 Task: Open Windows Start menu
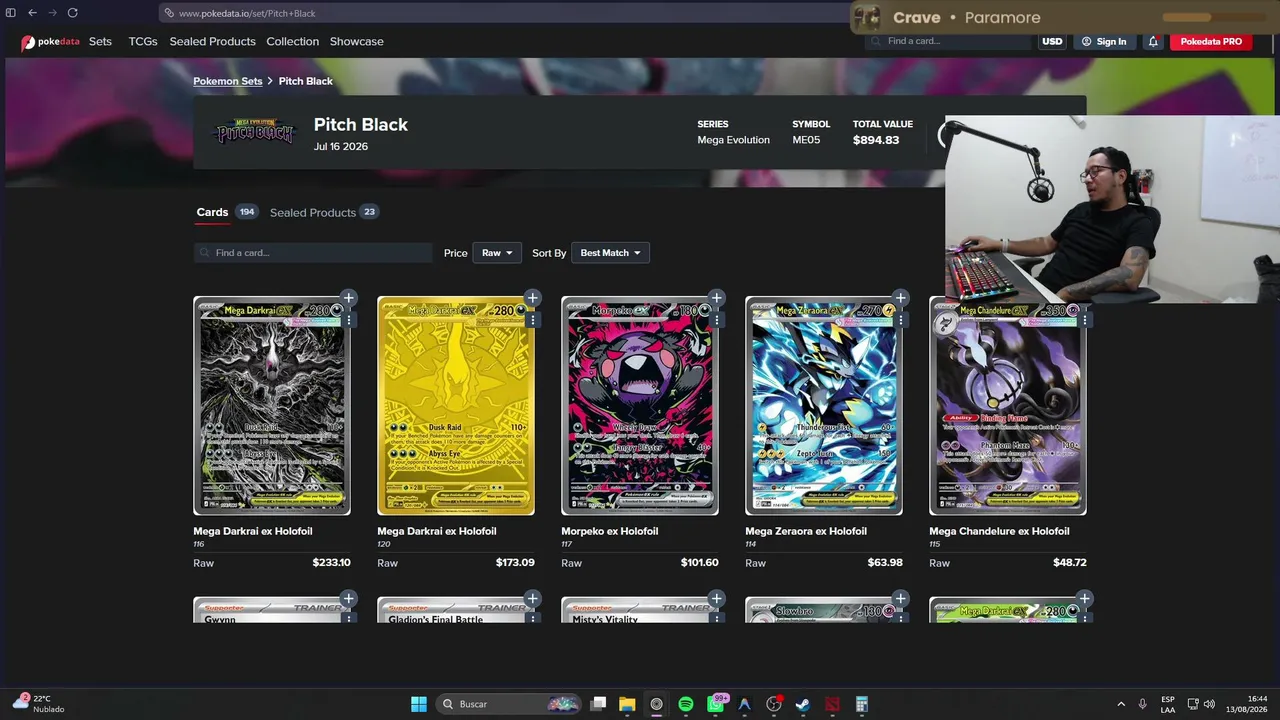point(419,704)
